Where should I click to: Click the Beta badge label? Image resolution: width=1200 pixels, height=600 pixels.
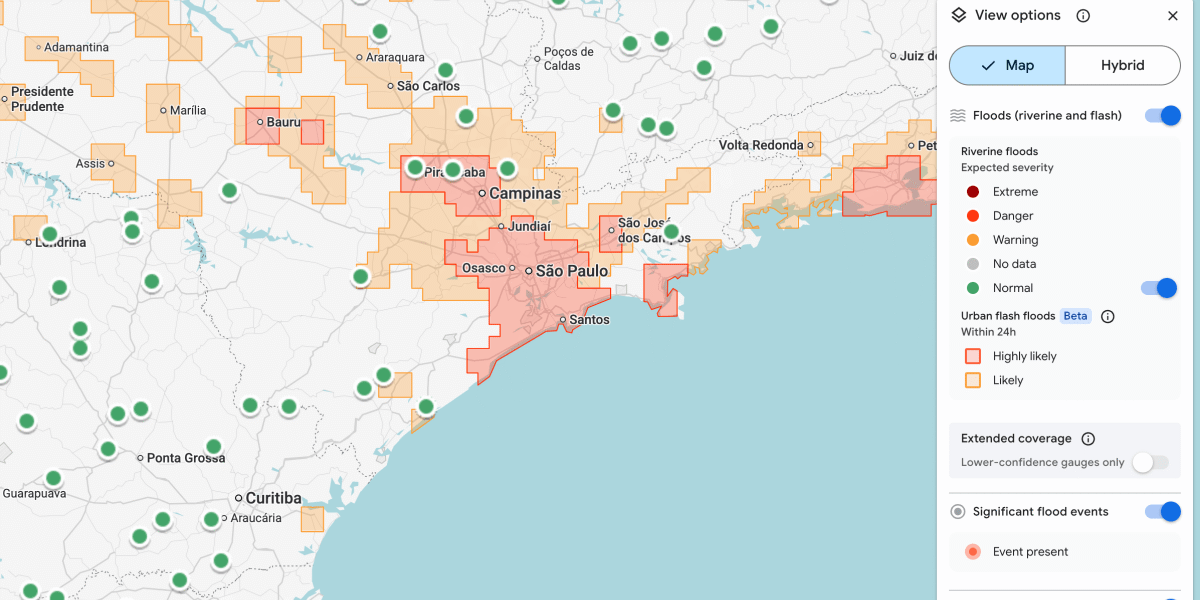pos(1075,316)
